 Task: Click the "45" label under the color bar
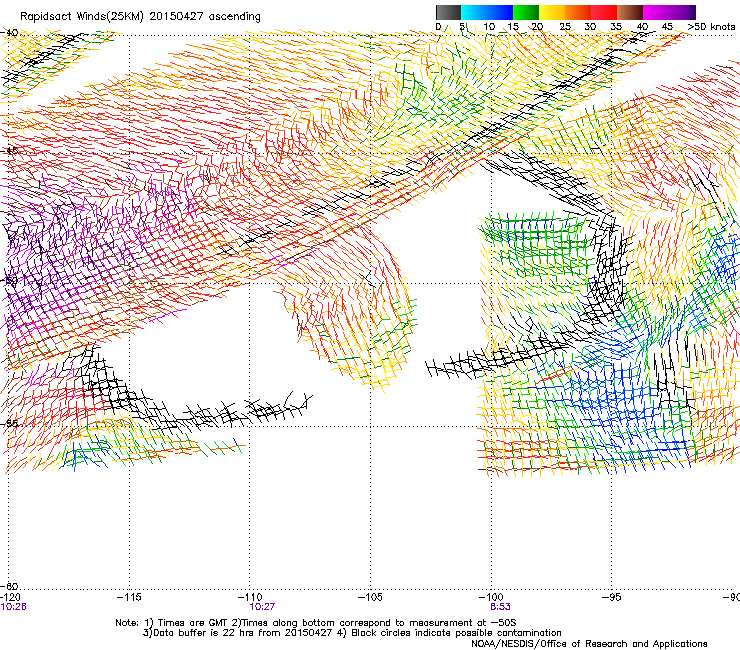click(667, 27)
